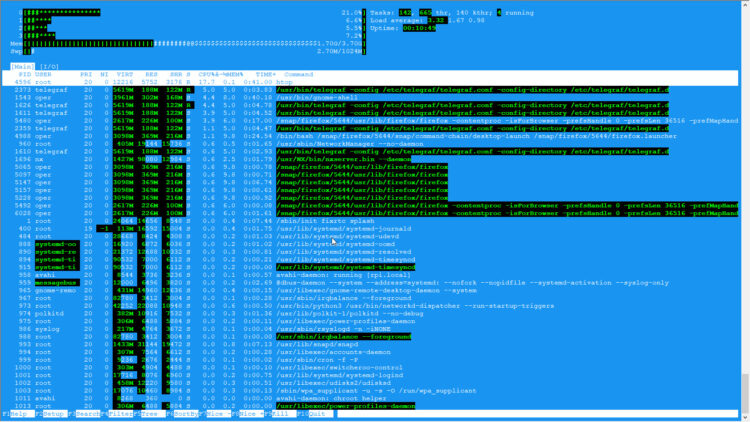Toggle Tree view in function bar
750x422 pixels.
[x=152, y=413]
